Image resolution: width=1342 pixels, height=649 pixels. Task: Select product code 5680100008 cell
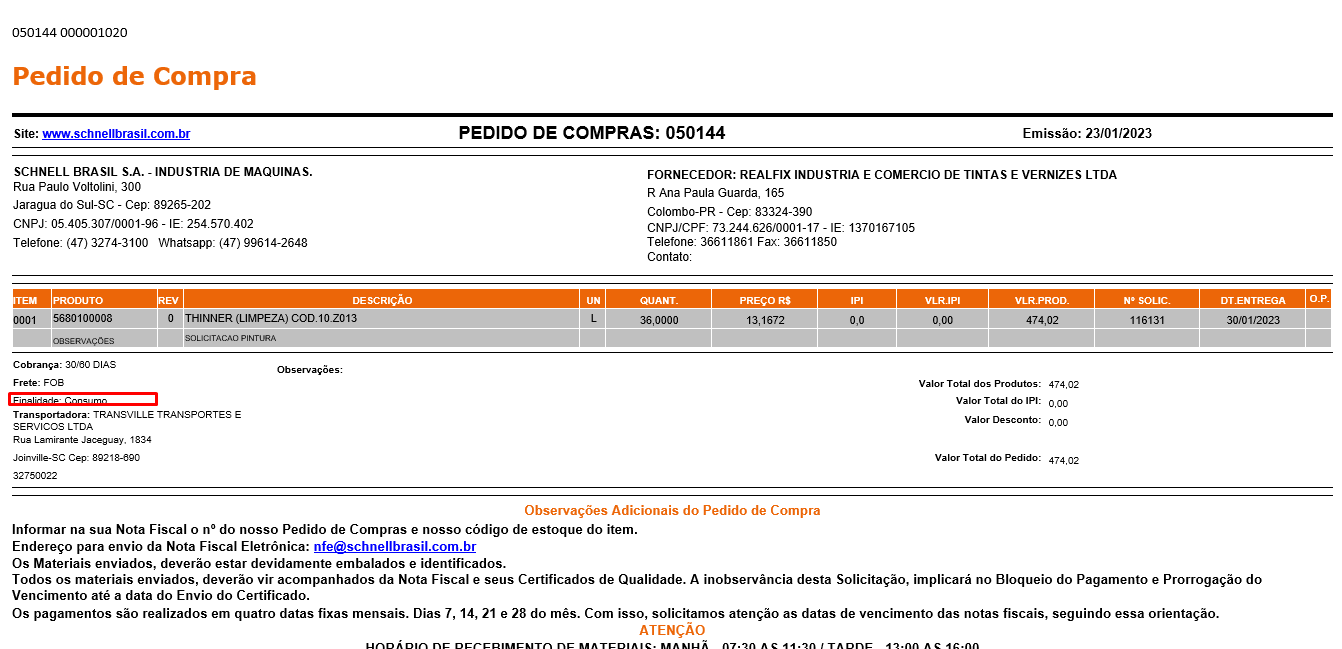click(83, 319)
